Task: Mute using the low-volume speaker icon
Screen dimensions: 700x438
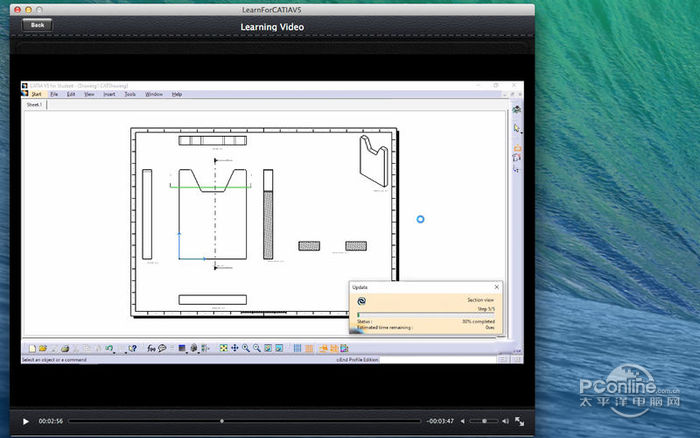Action: click(462, 421)
